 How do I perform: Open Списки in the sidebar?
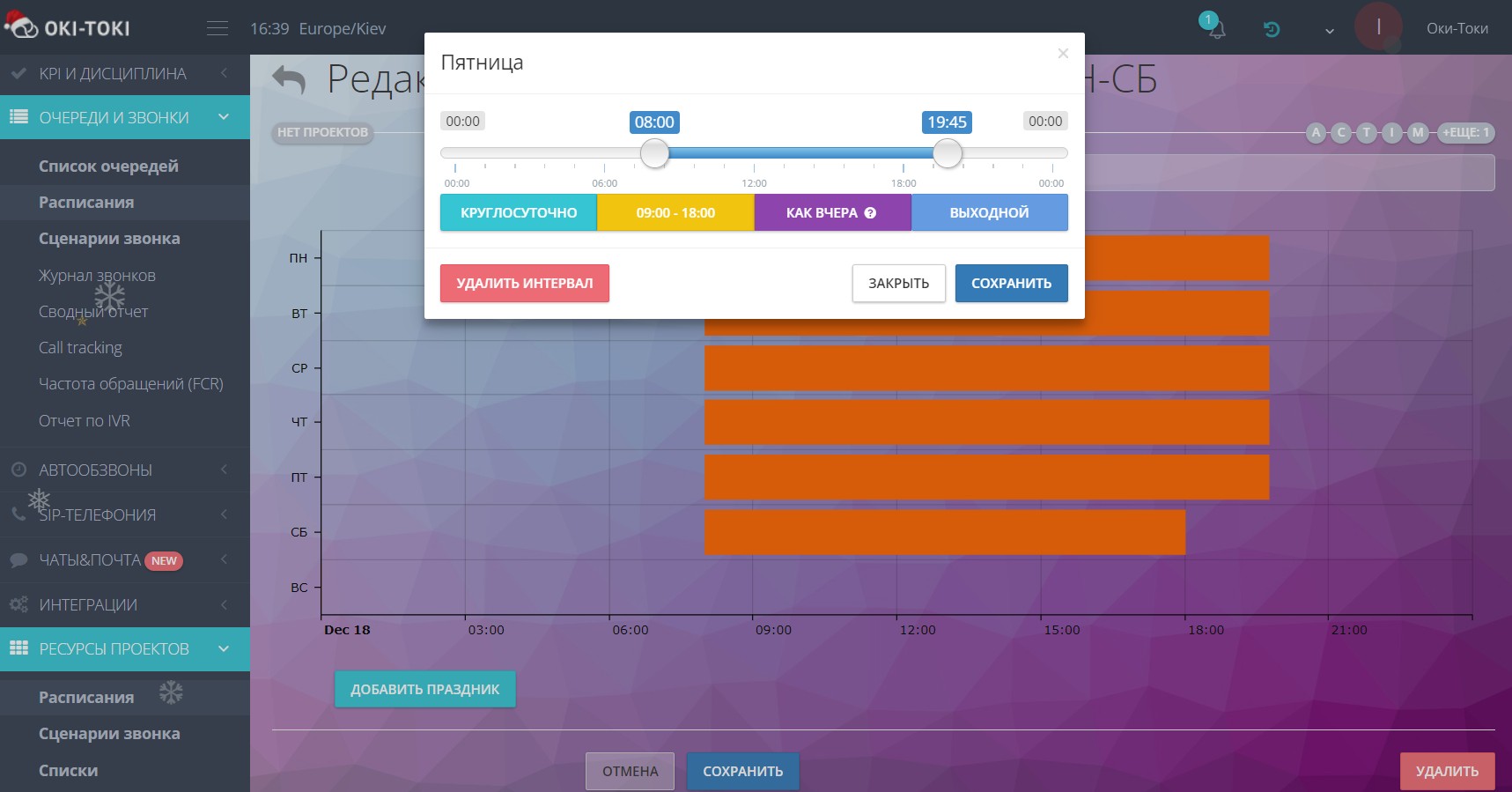click(x=68, y=770)
